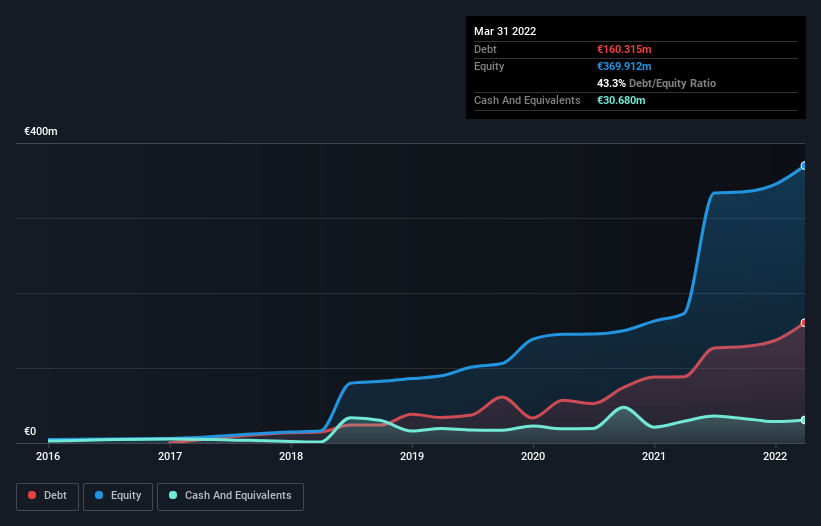
Task: Toggle Cash And Equivalents legend button
Action: click(230, 496)
